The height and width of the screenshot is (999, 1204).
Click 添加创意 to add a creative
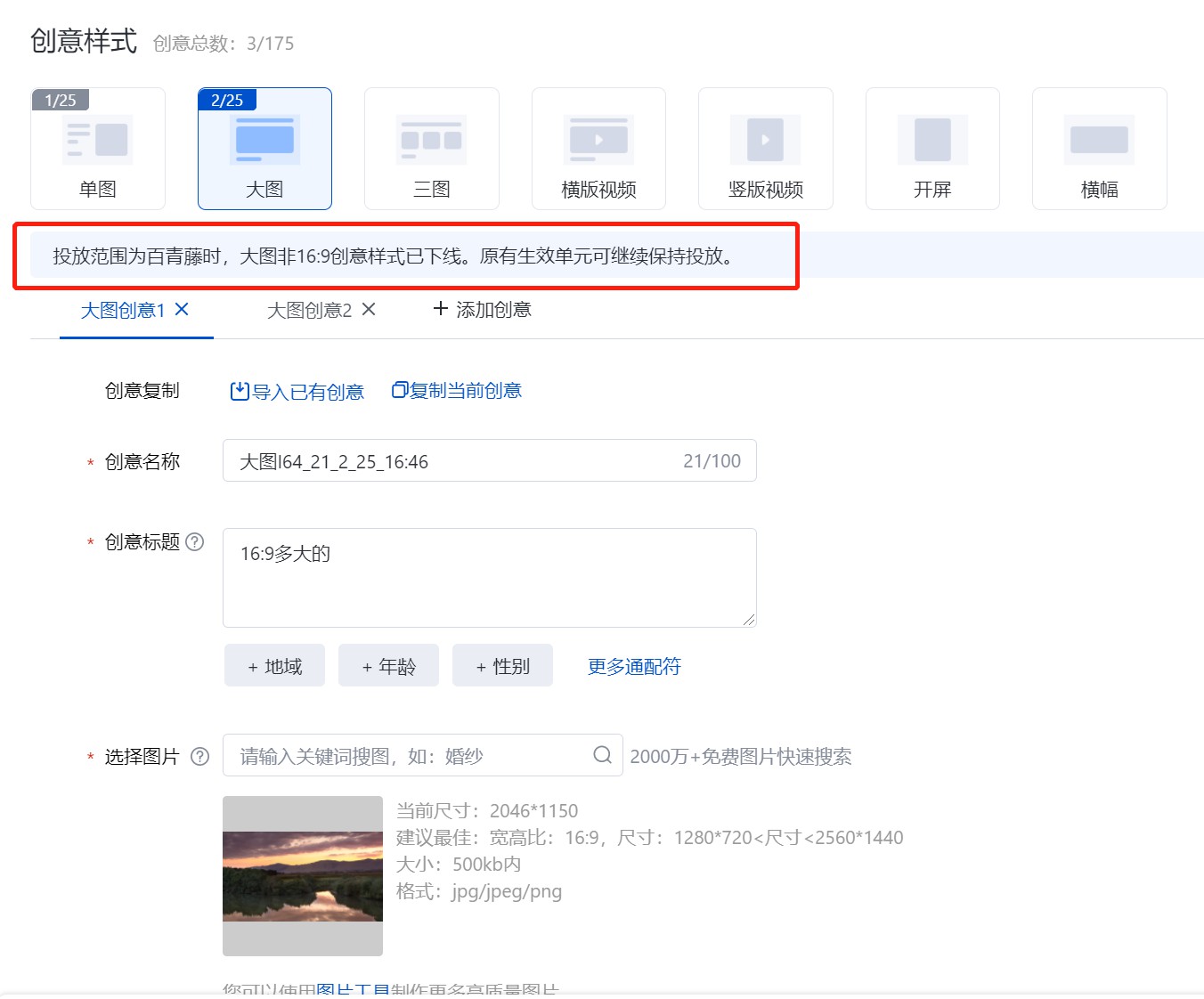pyautogui.click(x=482, y=309)
